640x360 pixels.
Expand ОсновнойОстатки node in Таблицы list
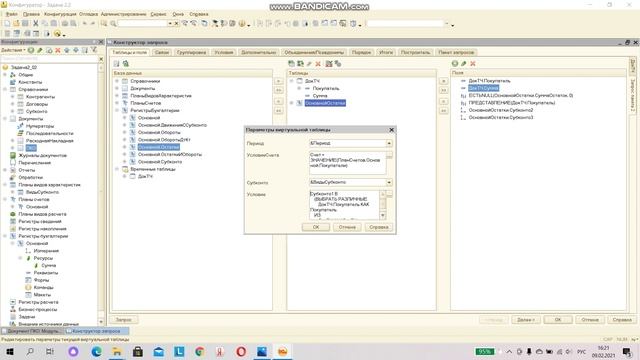point(292,103)
